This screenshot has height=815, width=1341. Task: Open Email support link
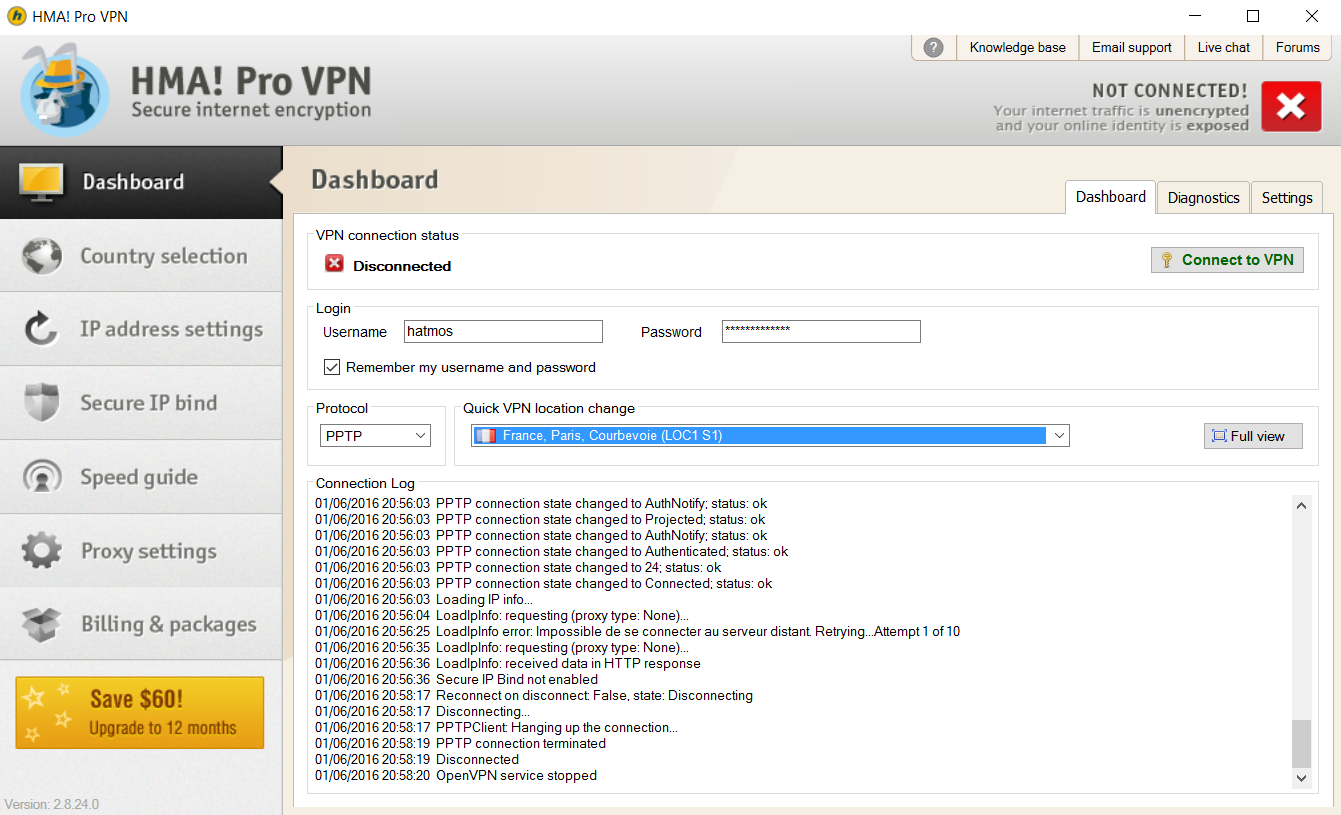point(1131,47)
